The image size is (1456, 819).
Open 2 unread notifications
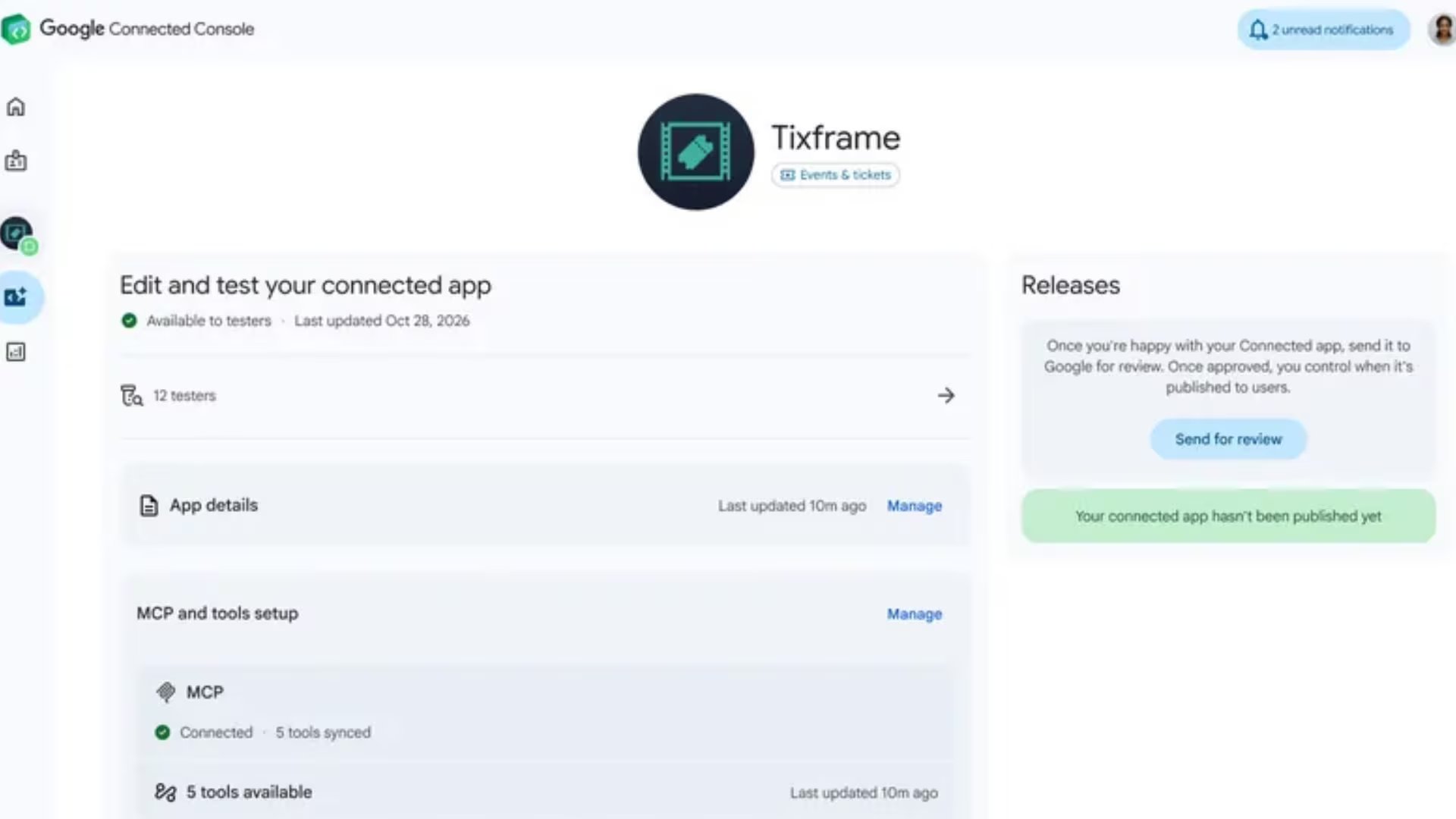click(x=1323, y=30)
